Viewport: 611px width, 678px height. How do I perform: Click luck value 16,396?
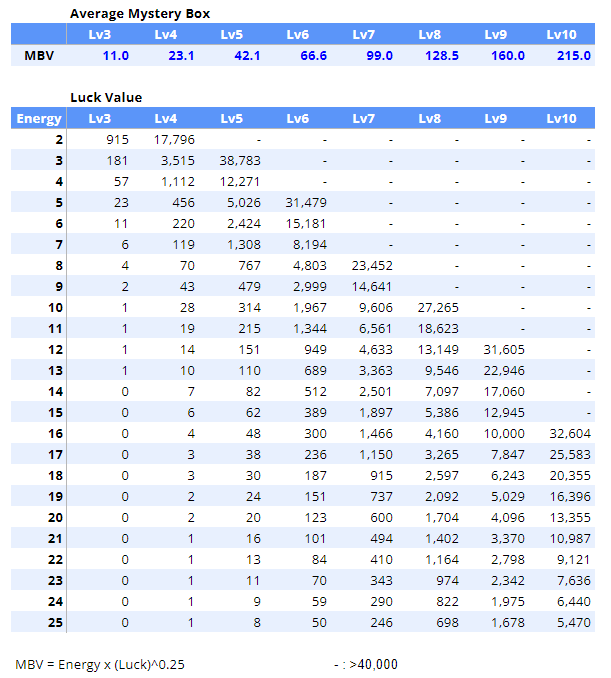[x=570, y=496]
